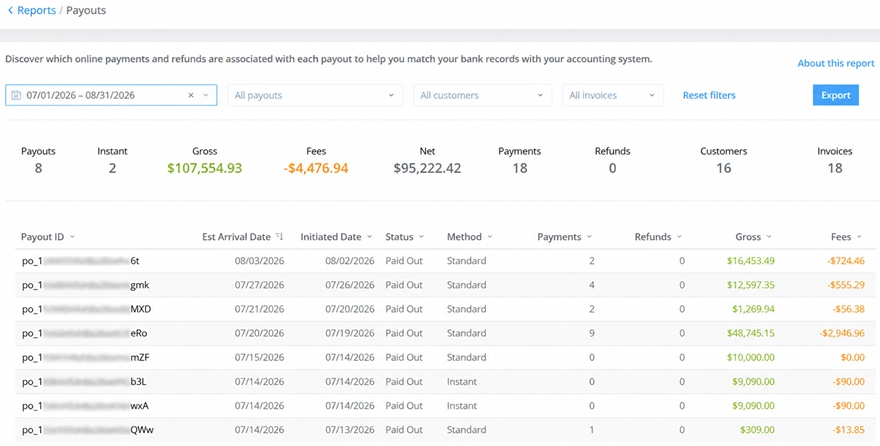Open the Gross column header chevron
880x446 pixels.
(x=769, y=237)
